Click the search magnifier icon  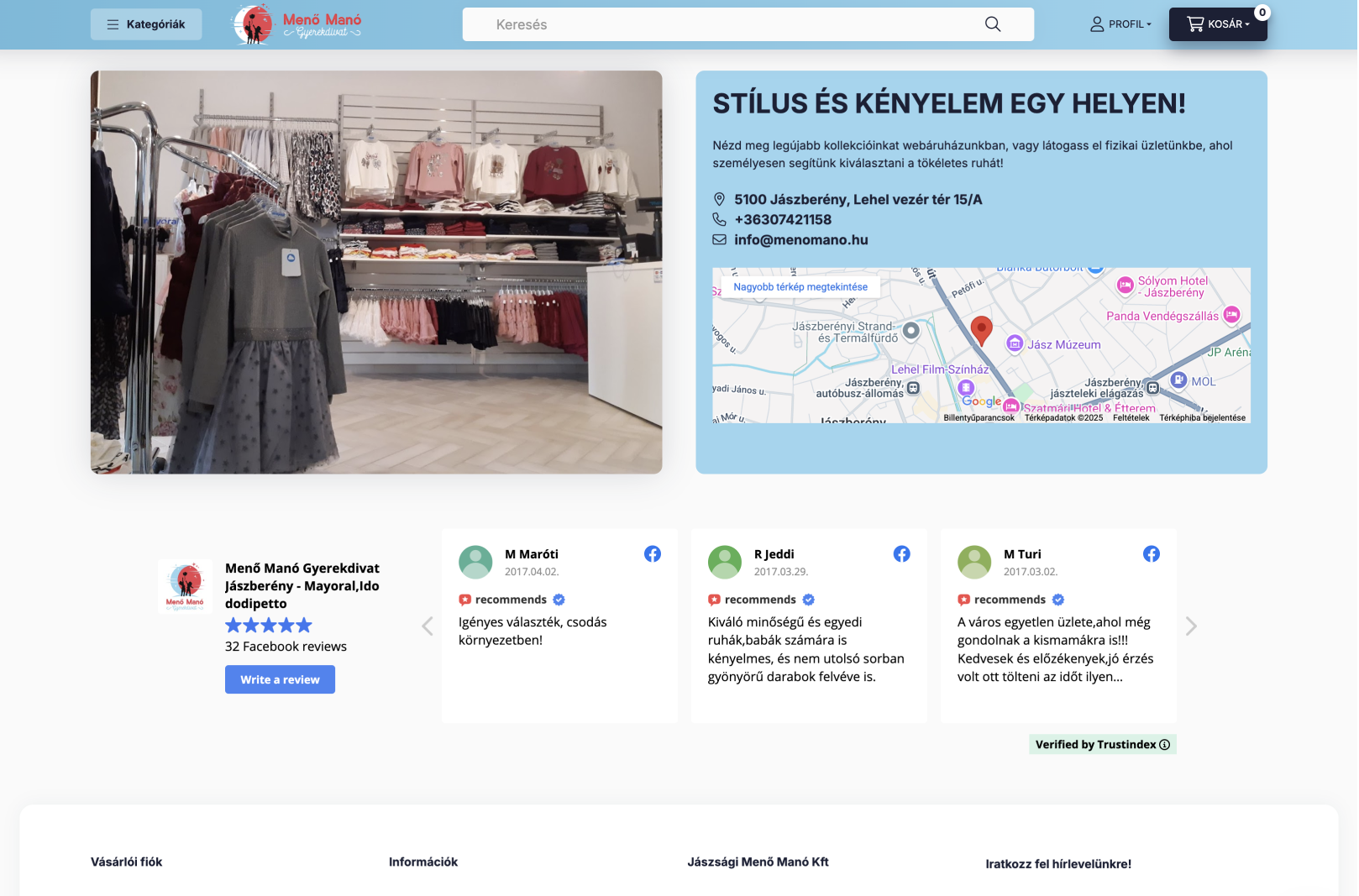pos(992,24)
